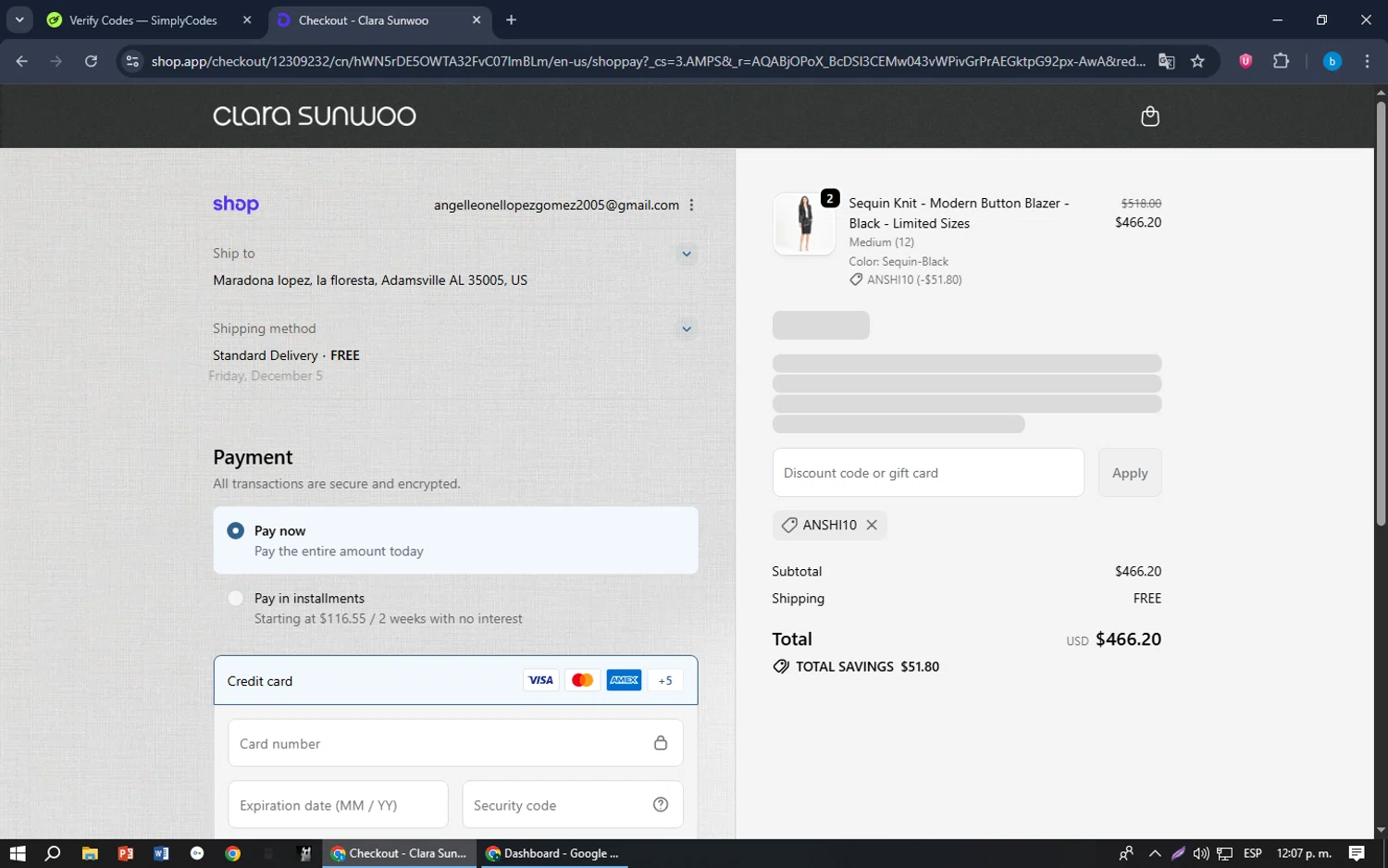
Task: Click the Mastercard logo
Action: click(582, 681)
